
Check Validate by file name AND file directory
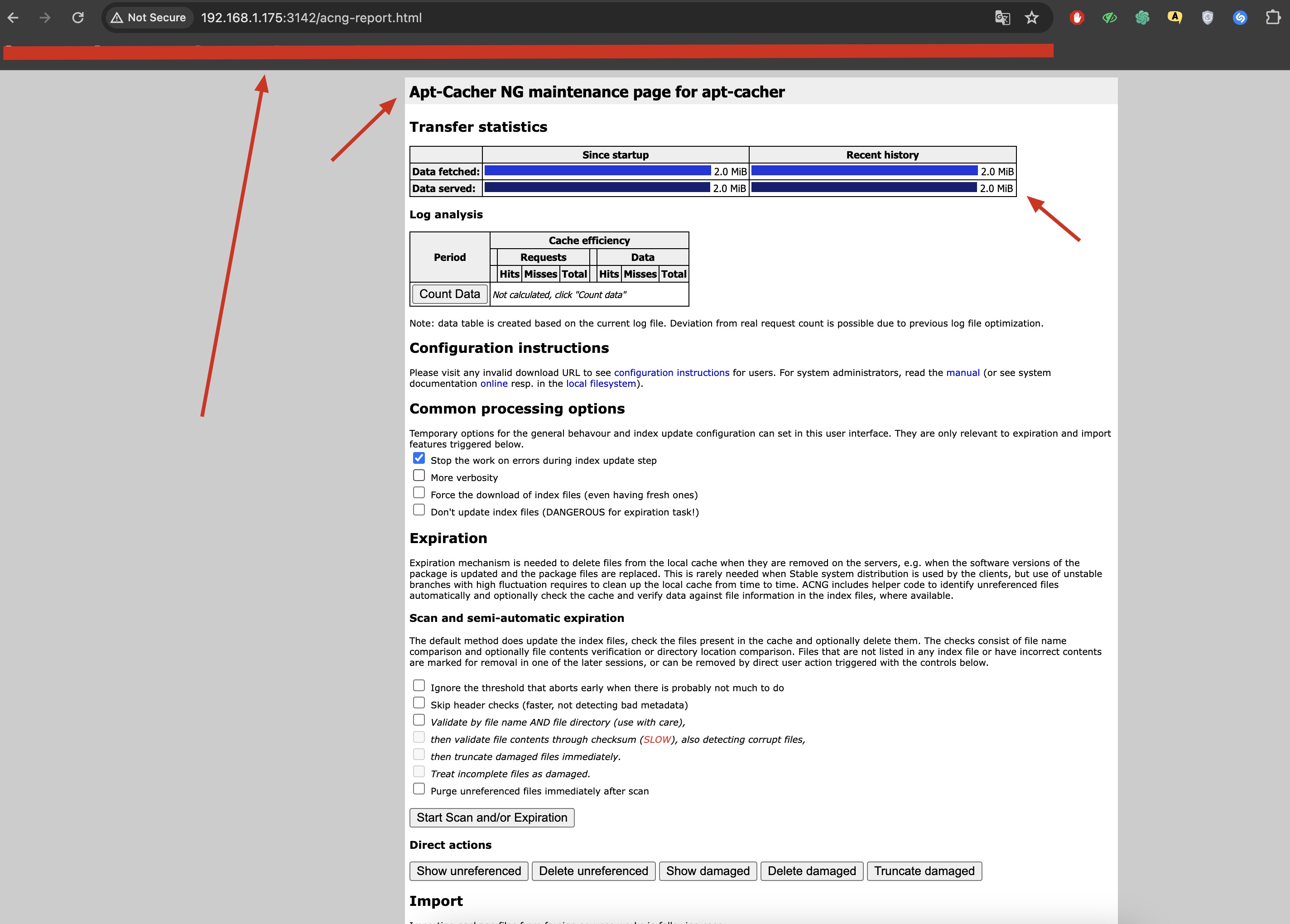click(419, 719)
